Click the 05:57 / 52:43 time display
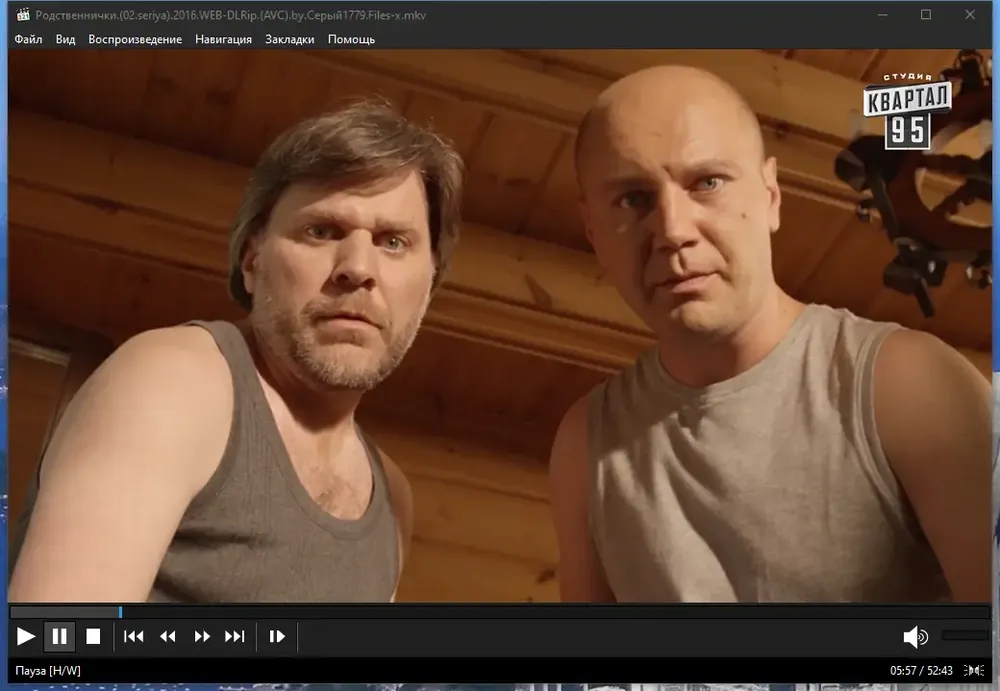The width and height of the screenshot is (1000, 691). point(921,671)
